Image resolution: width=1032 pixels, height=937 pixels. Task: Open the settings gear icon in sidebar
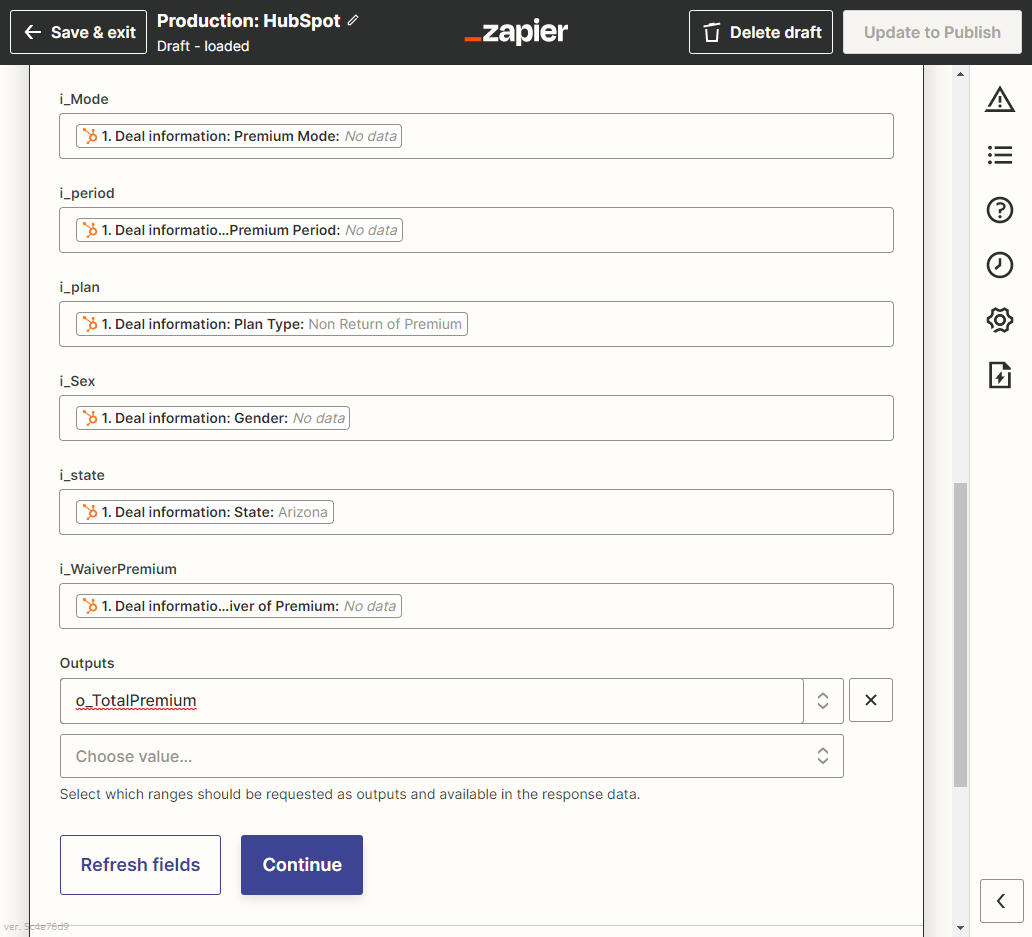pyautogui.click(x=999, y=320)
